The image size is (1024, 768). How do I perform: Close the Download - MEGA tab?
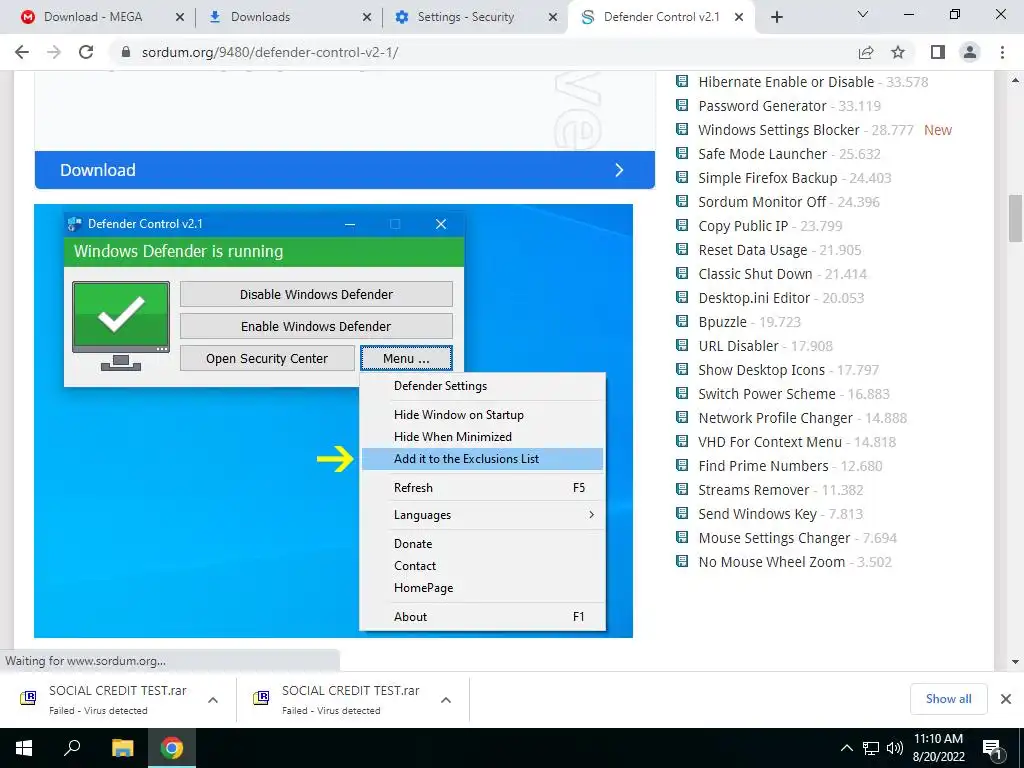point(180,17)
